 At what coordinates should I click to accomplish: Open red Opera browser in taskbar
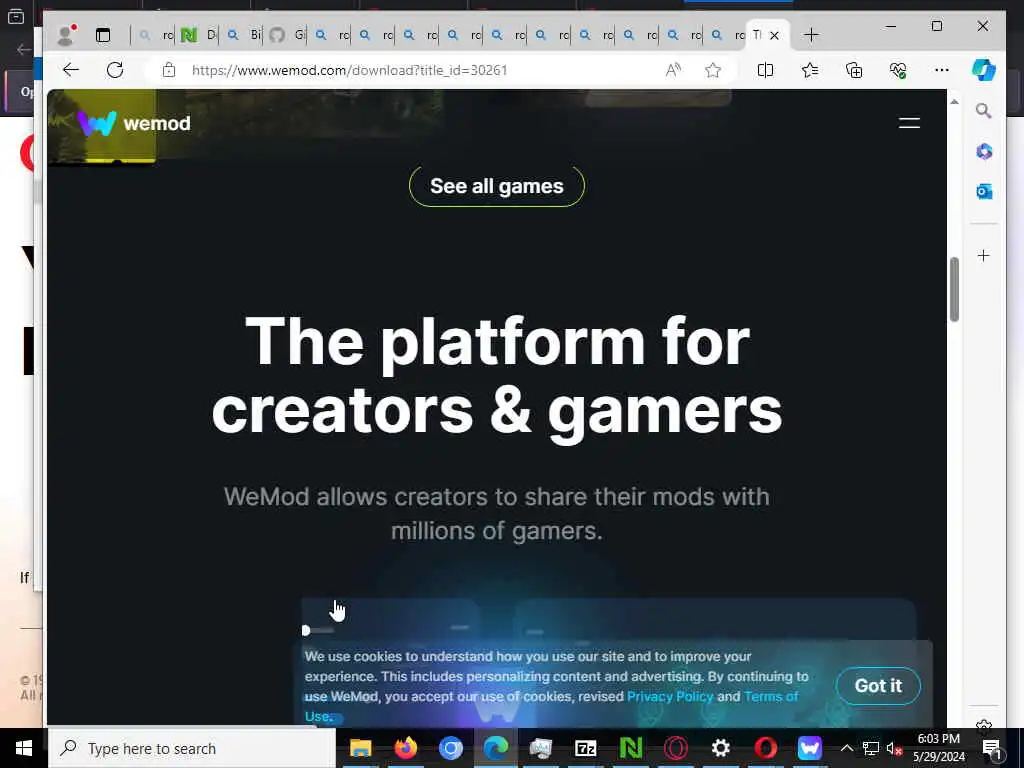click(x=765, y=748)
